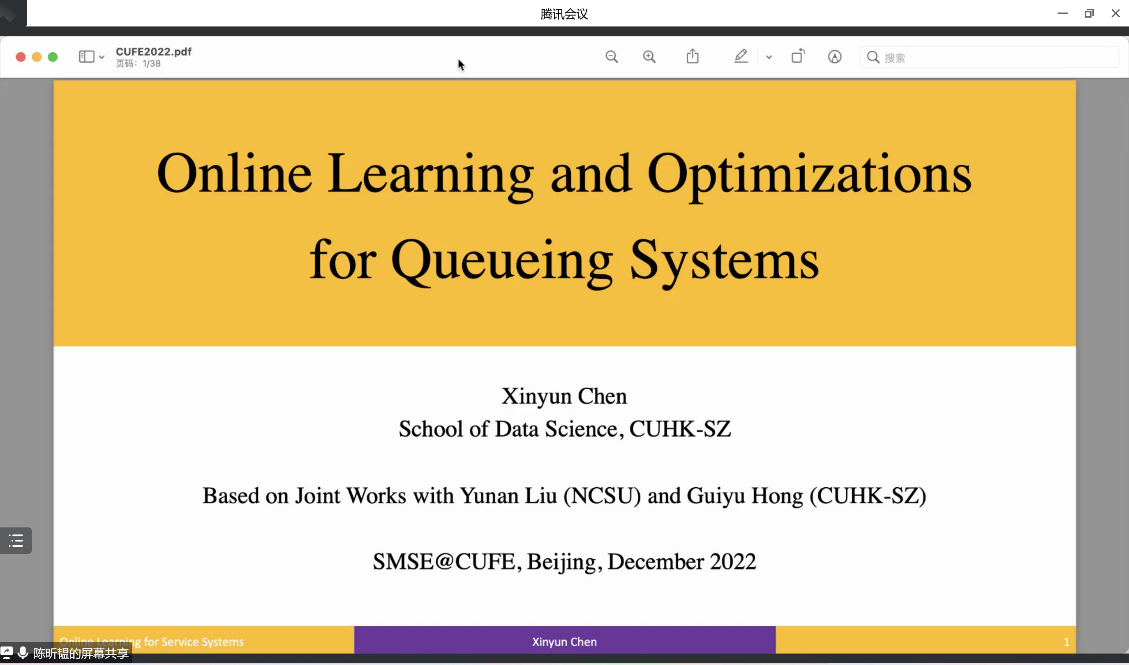Click the yellow minimize traffic light button
Image resolution: width=1129 pixels, height=665 pixels.
[37, 57]
